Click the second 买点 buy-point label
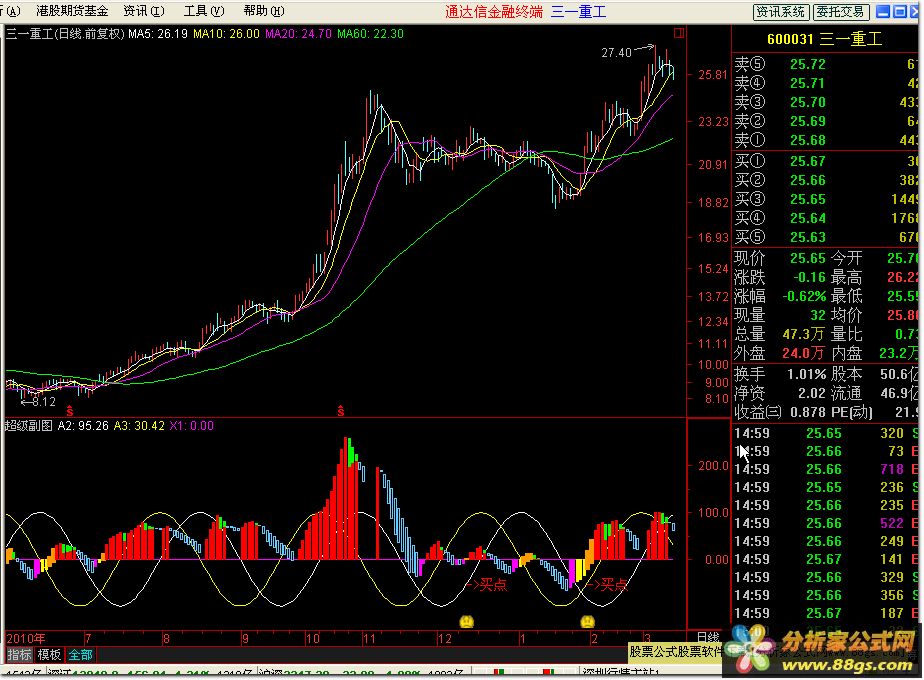924x680 pixels. point(615,585)
